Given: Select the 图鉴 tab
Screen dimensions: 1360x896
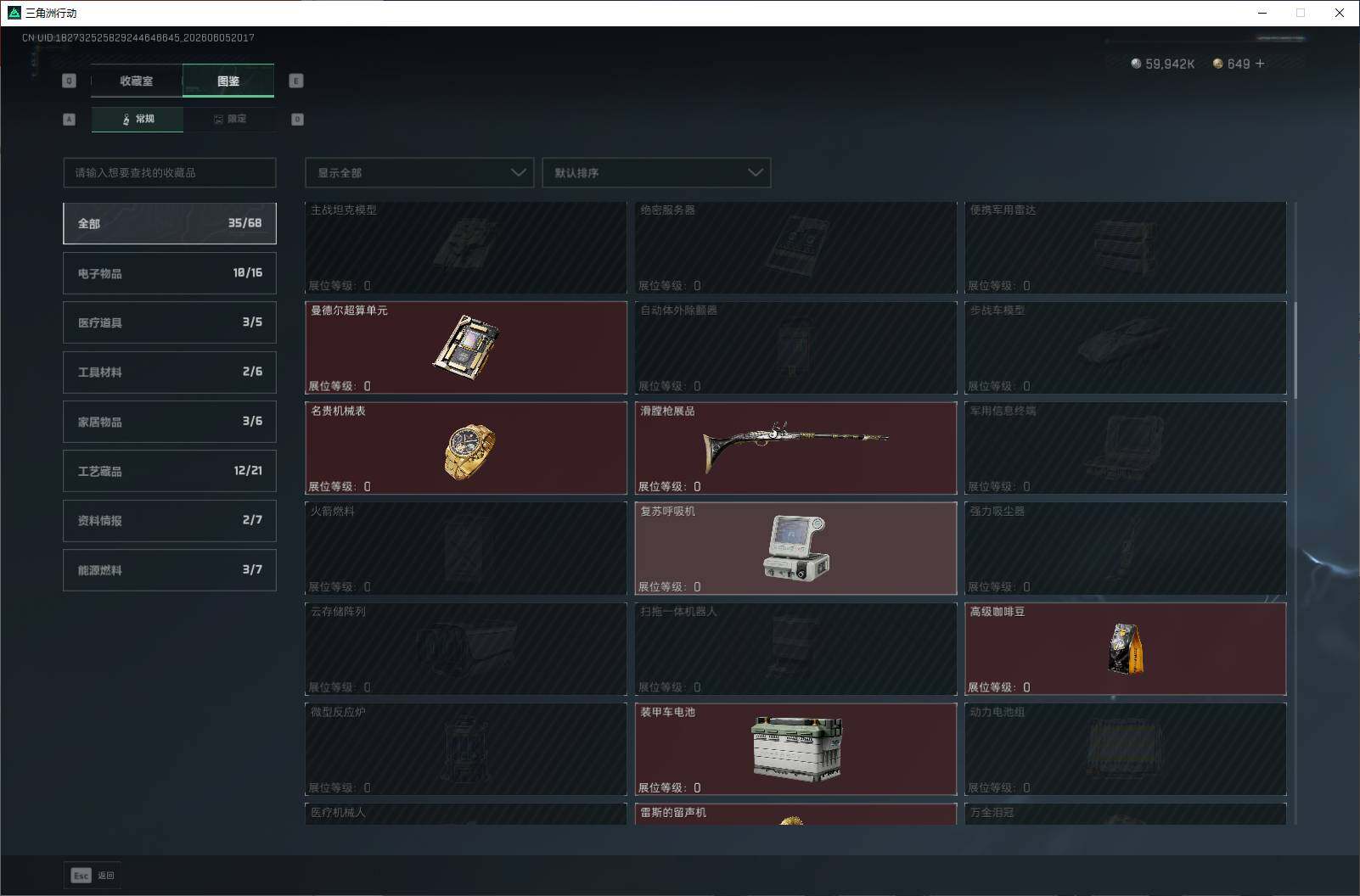Looking at the screenshot, I should coord(228,81).
